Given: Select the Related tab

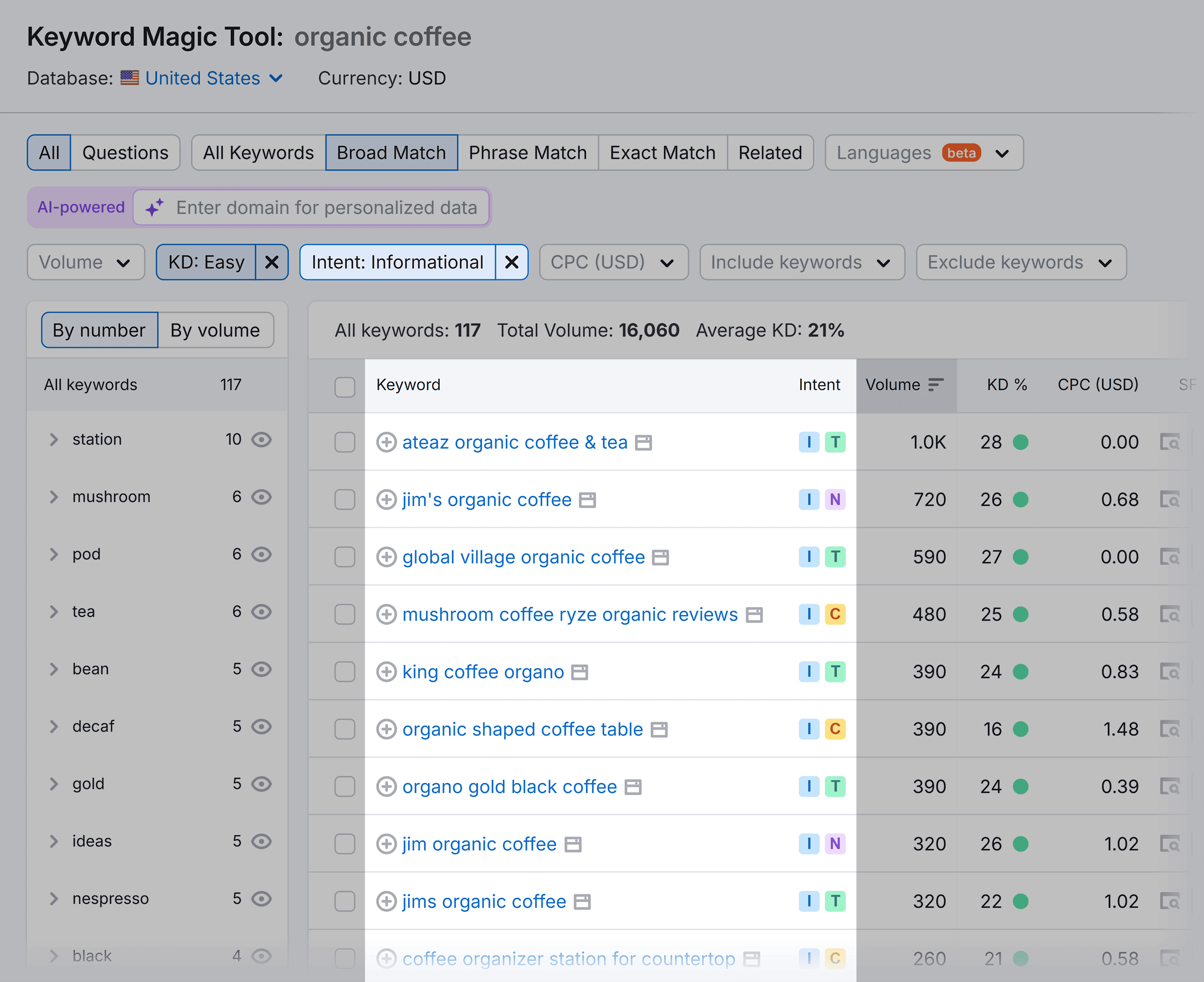Looking at the screenshot, I should [771, 153].
